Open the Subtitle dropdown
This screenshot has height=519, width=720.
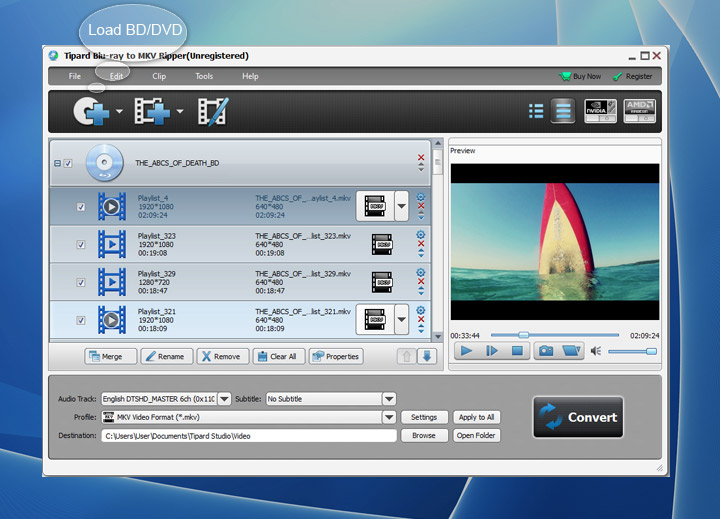point(389,399)
